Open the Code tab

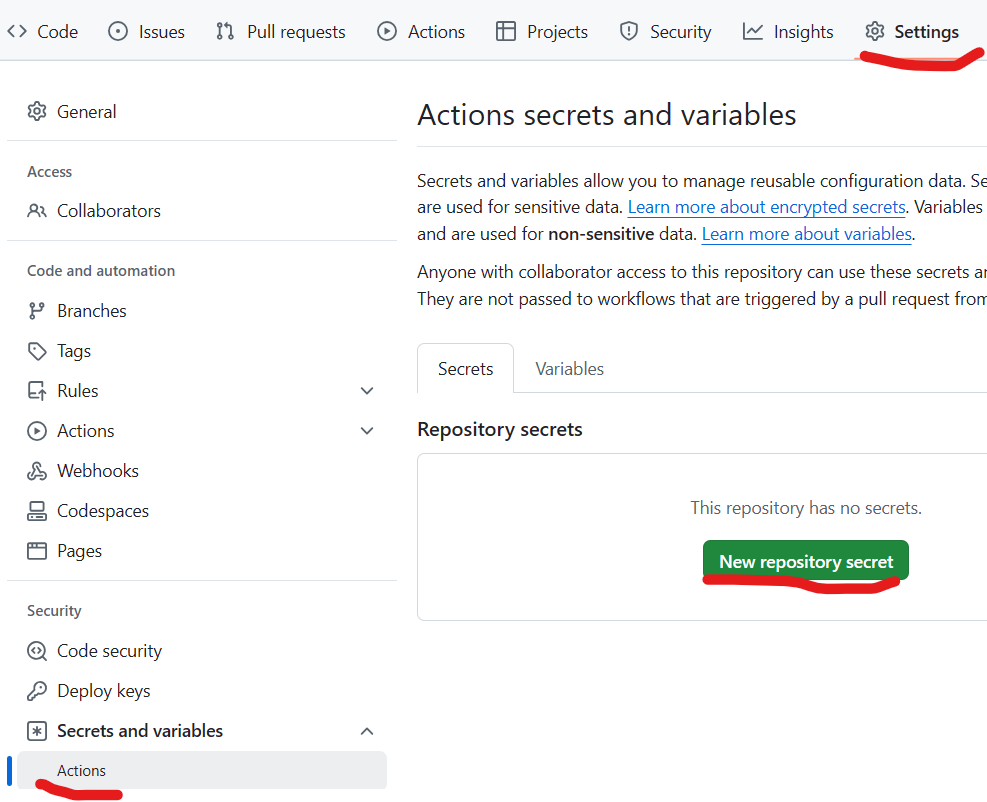pos(42,31)
